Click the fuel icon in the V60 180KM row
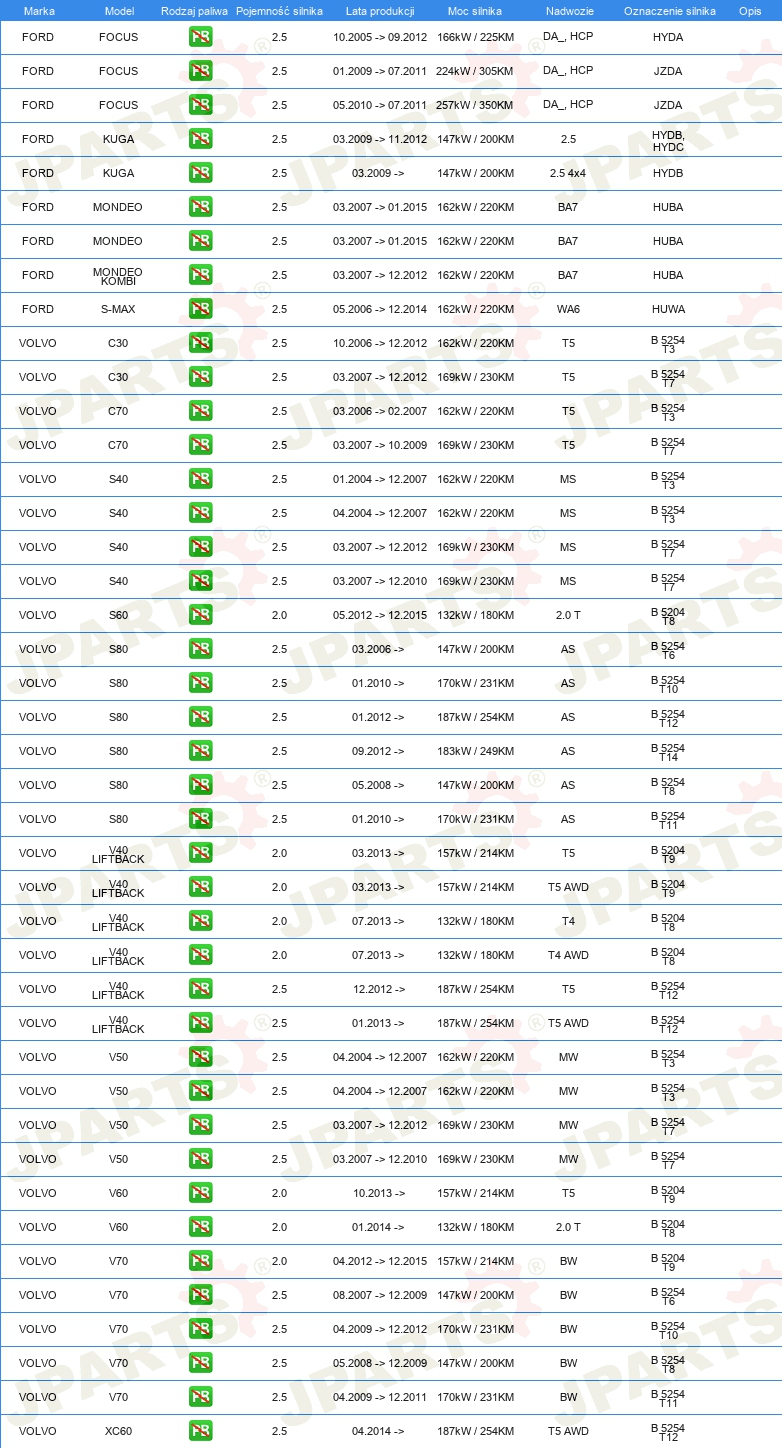 click(200, 1227)
